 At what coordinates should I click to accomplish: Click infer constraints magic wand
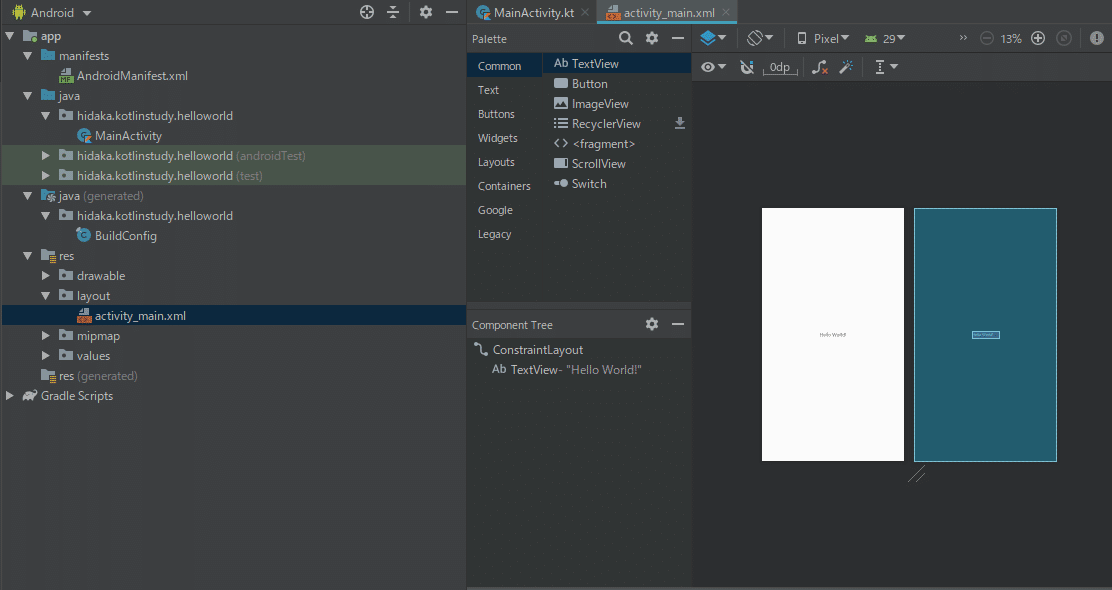845,67
